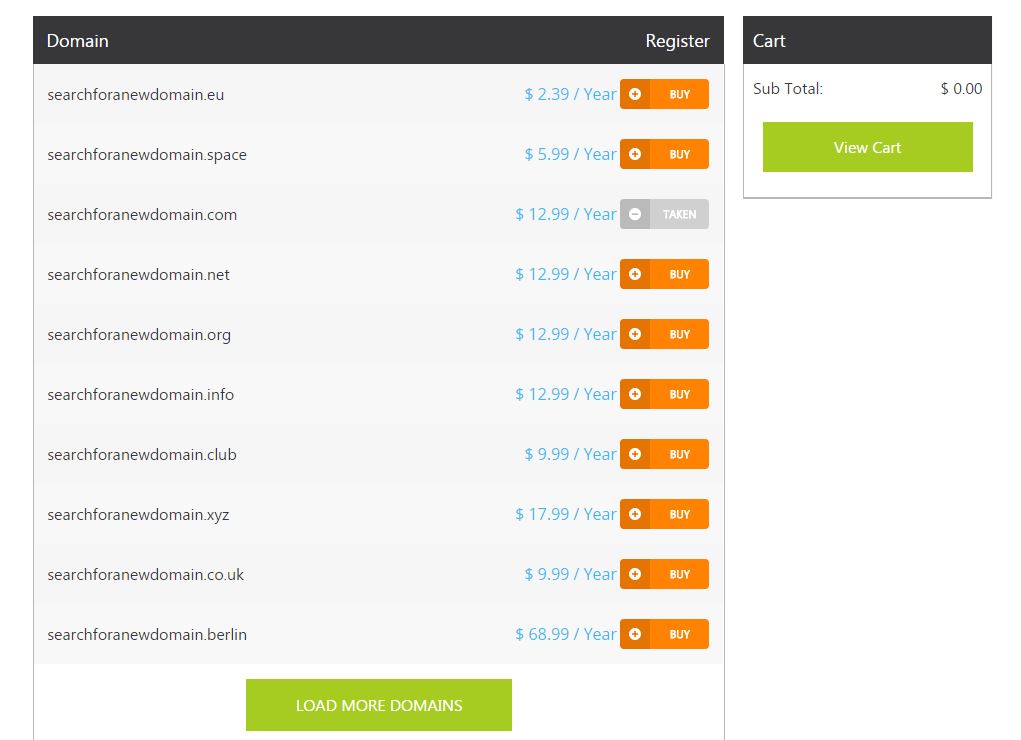1021x740 pixels.
Task: Click the $ 2.39 / Year price
Action: [x=570, y=94]
